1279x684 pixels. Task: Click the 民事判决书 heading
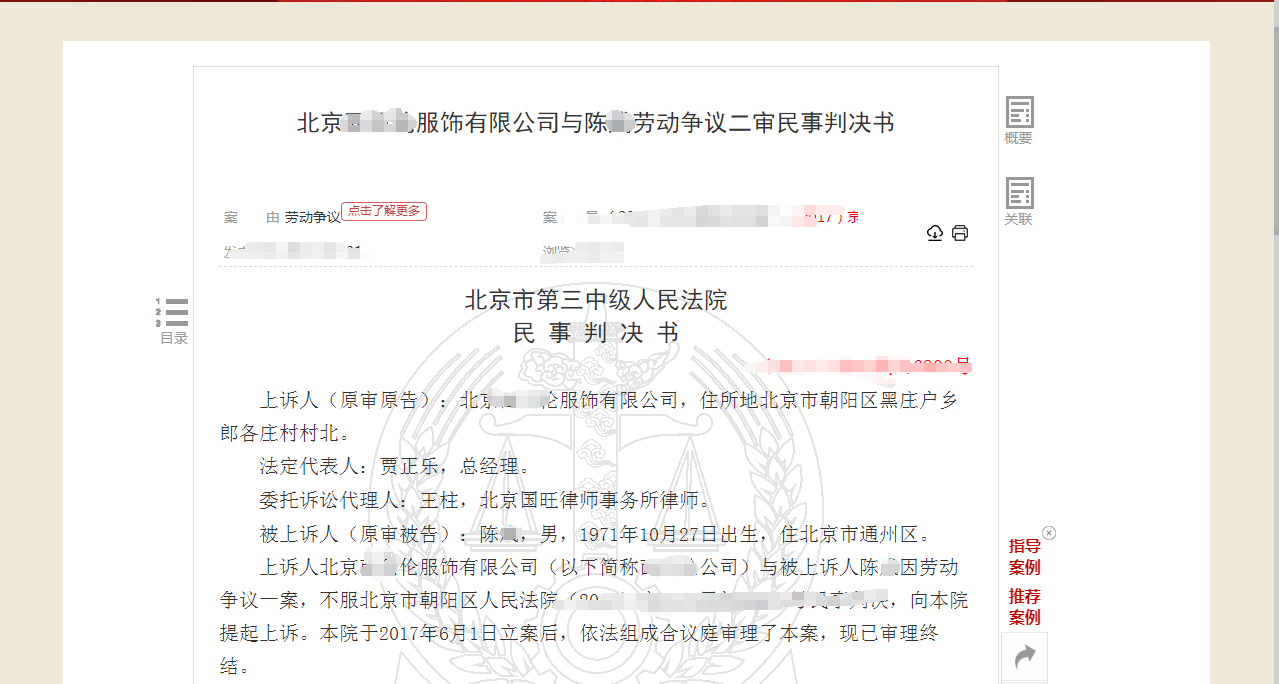[x=596, y=333]
